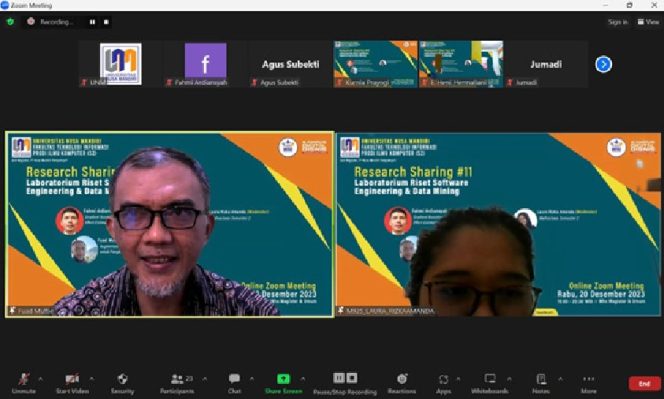Click the Zoom app icon in the title bar
This screenshot has height=399, width=664.
(5, 5)
